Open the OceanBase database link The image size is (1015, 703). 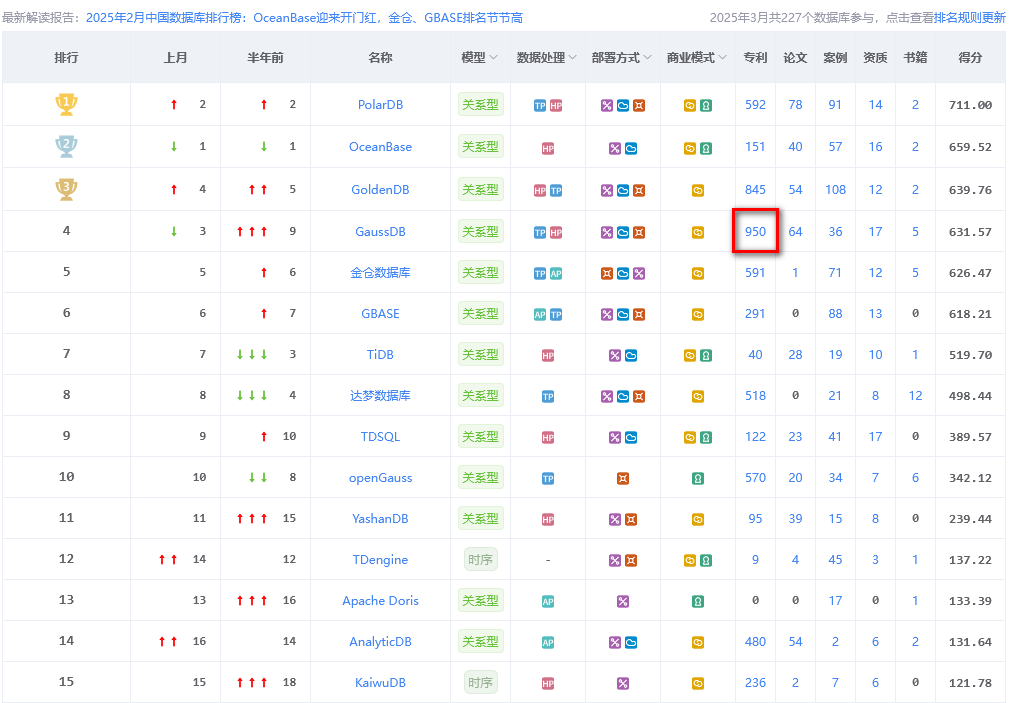pos(381,146)
